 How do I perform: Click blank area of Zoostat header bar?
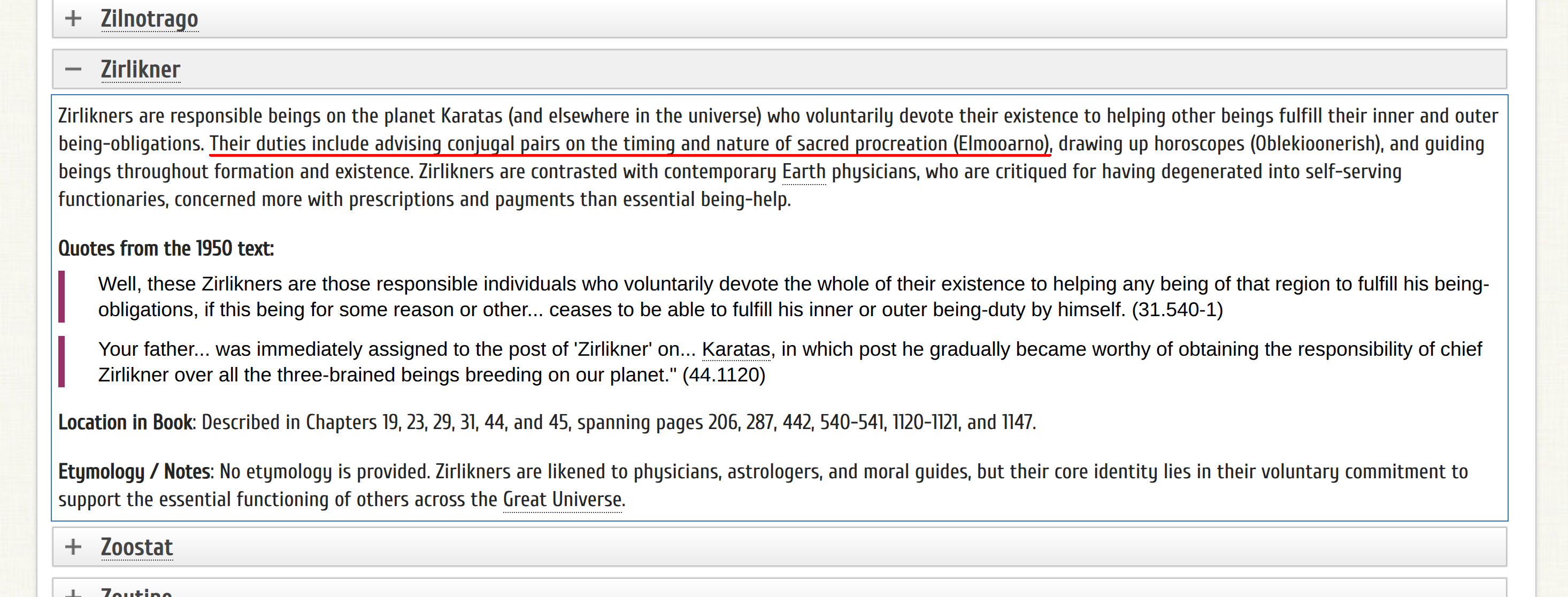pos(852,547)
